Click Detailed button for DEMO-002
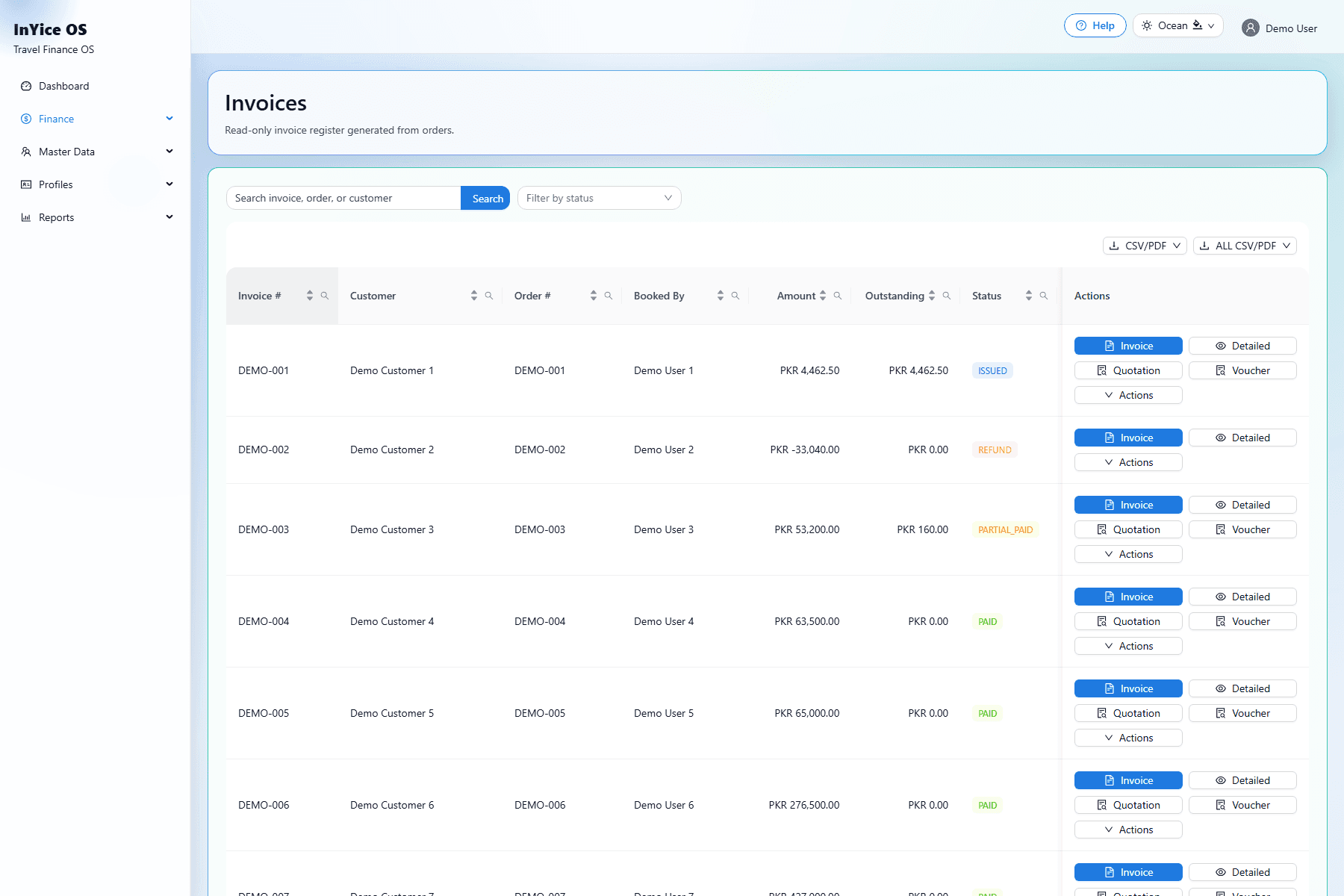The height and width of the screenshot is (896, 1344). 1242,438
